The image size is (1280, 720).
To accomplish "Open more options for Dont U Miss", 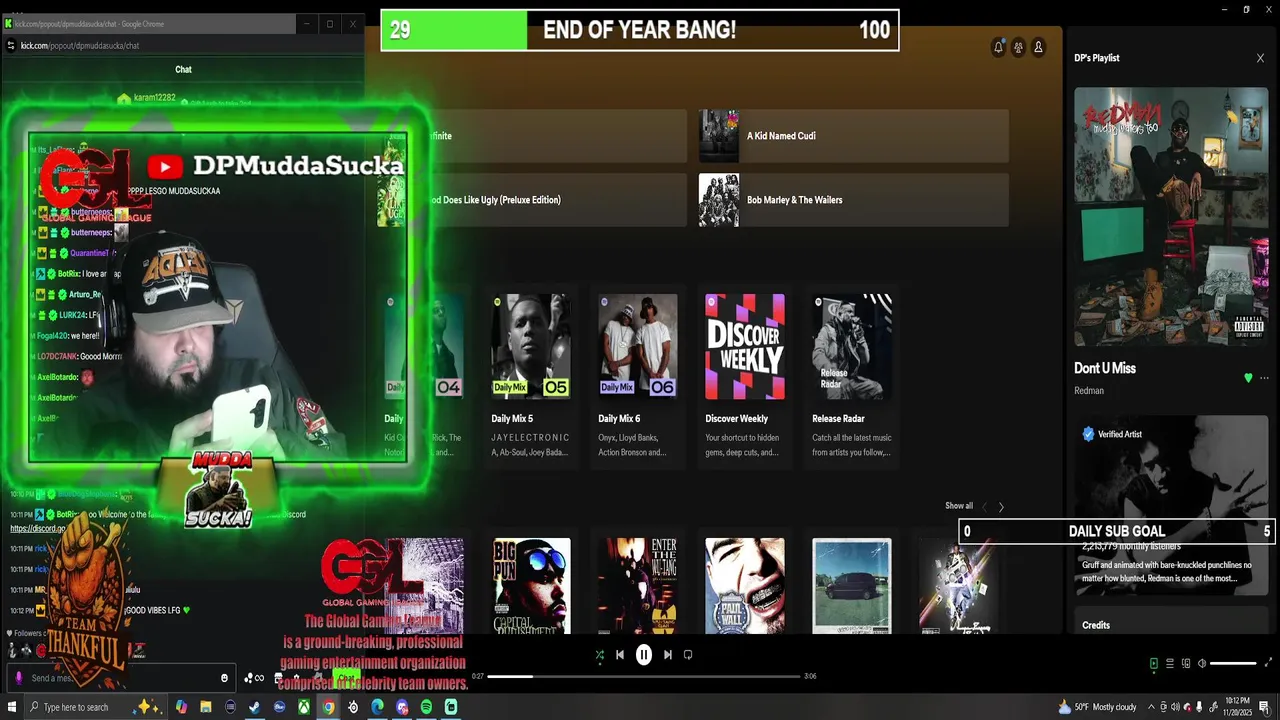I will [x=1264, y=378].
